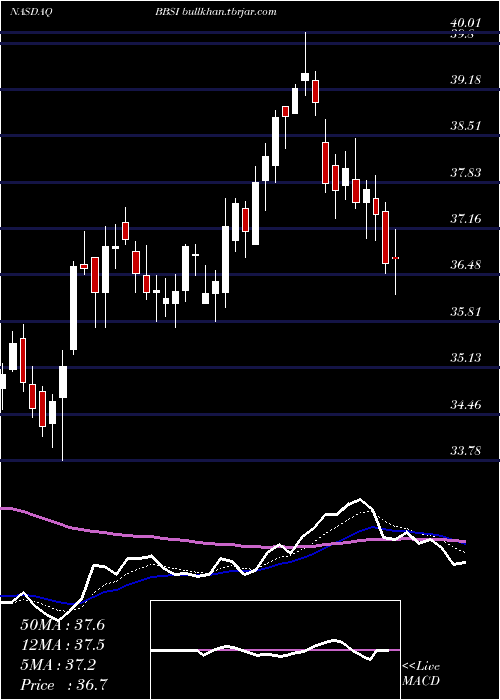The image size is (500, 700).
Task: Click the 40.01 price axis label
Action: pos(466,22)
